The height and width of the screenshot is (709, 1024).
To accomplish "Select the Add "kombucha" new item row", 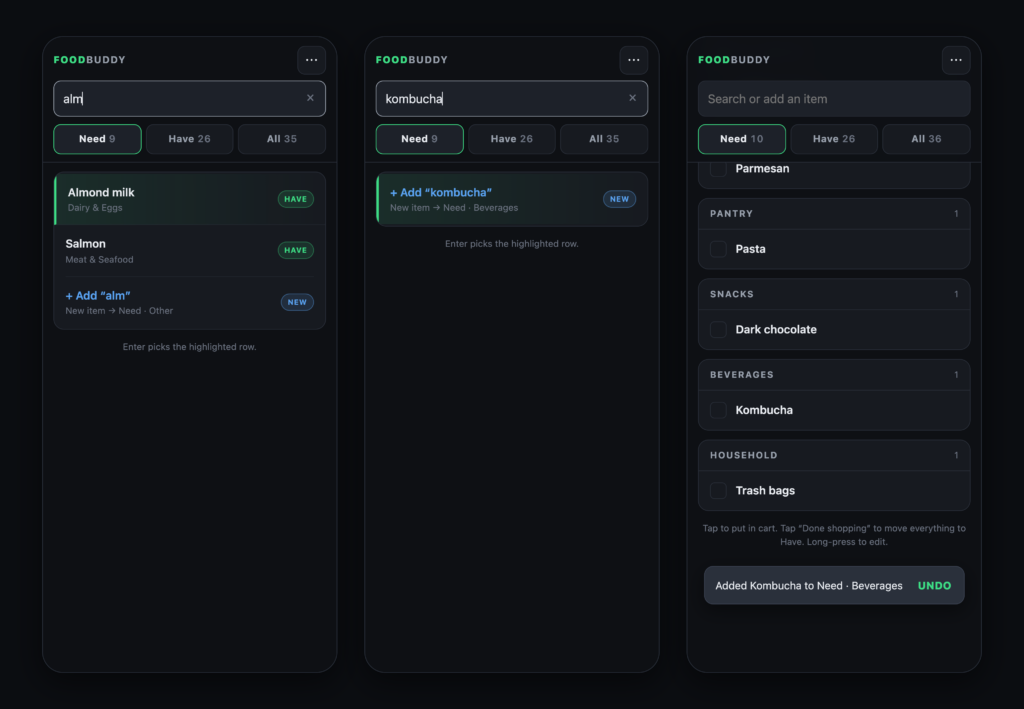I will (512, 199).
